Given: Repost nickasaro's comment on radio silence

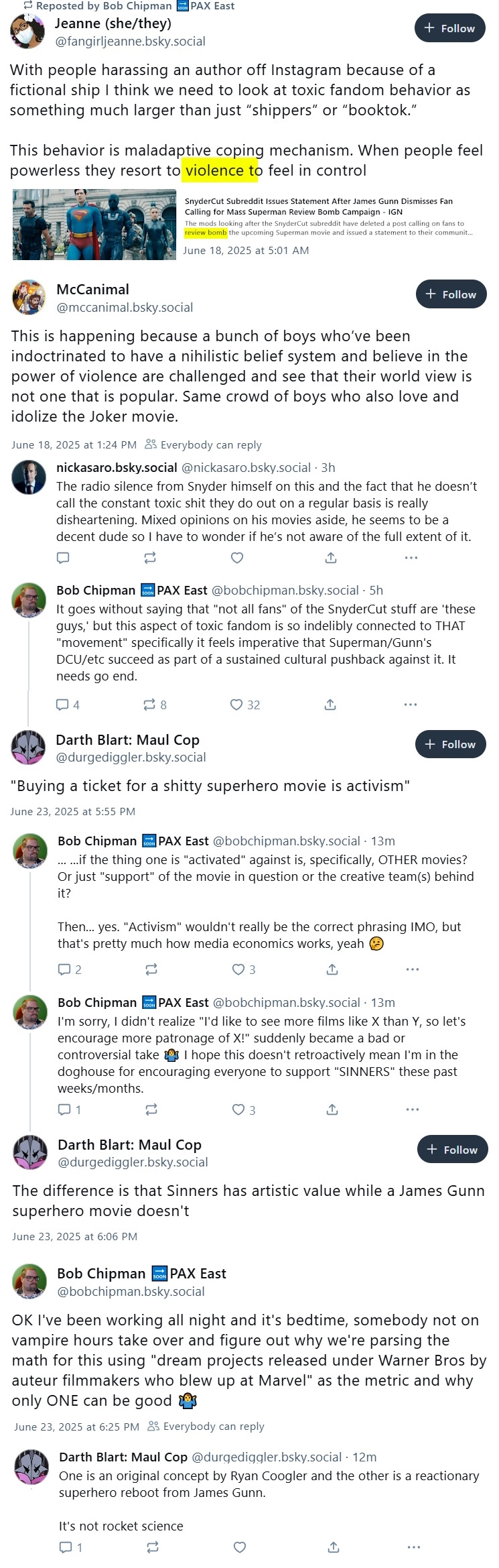Looking at the screenshot, I should 150,558.
